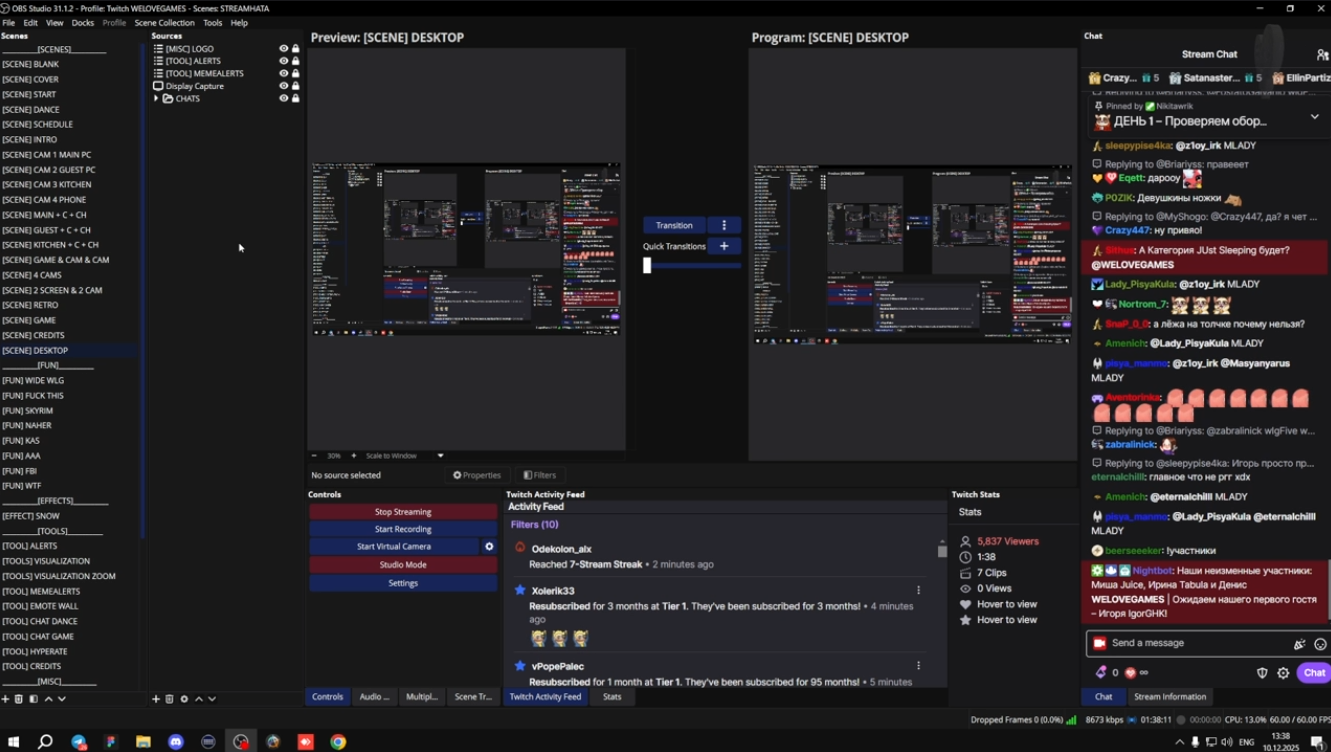Open the File menu
The width and height of the screenshot is (1331, 752).
9,23
